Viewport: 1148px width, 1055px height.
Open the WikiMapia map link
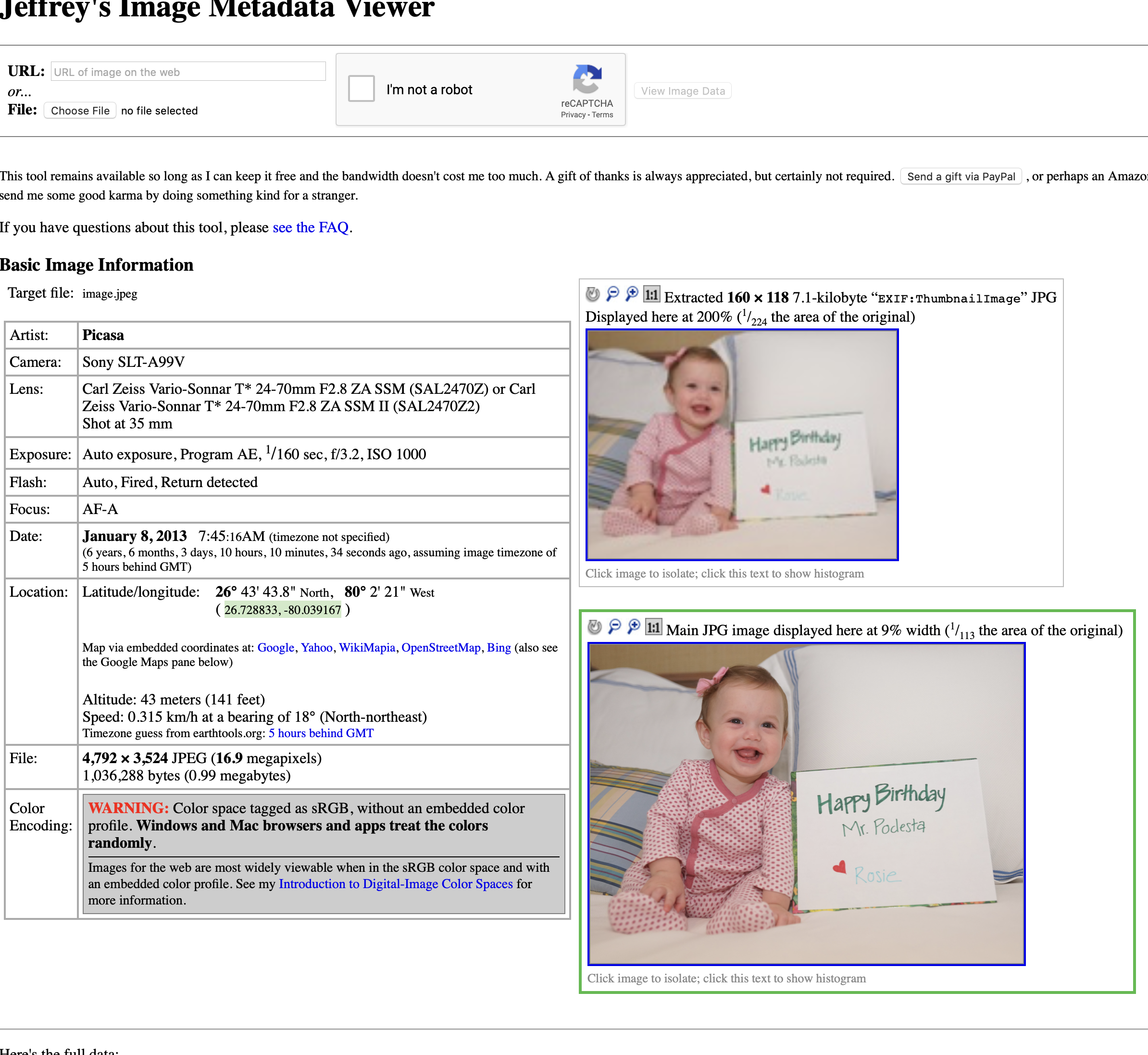[x=367, y=647]
